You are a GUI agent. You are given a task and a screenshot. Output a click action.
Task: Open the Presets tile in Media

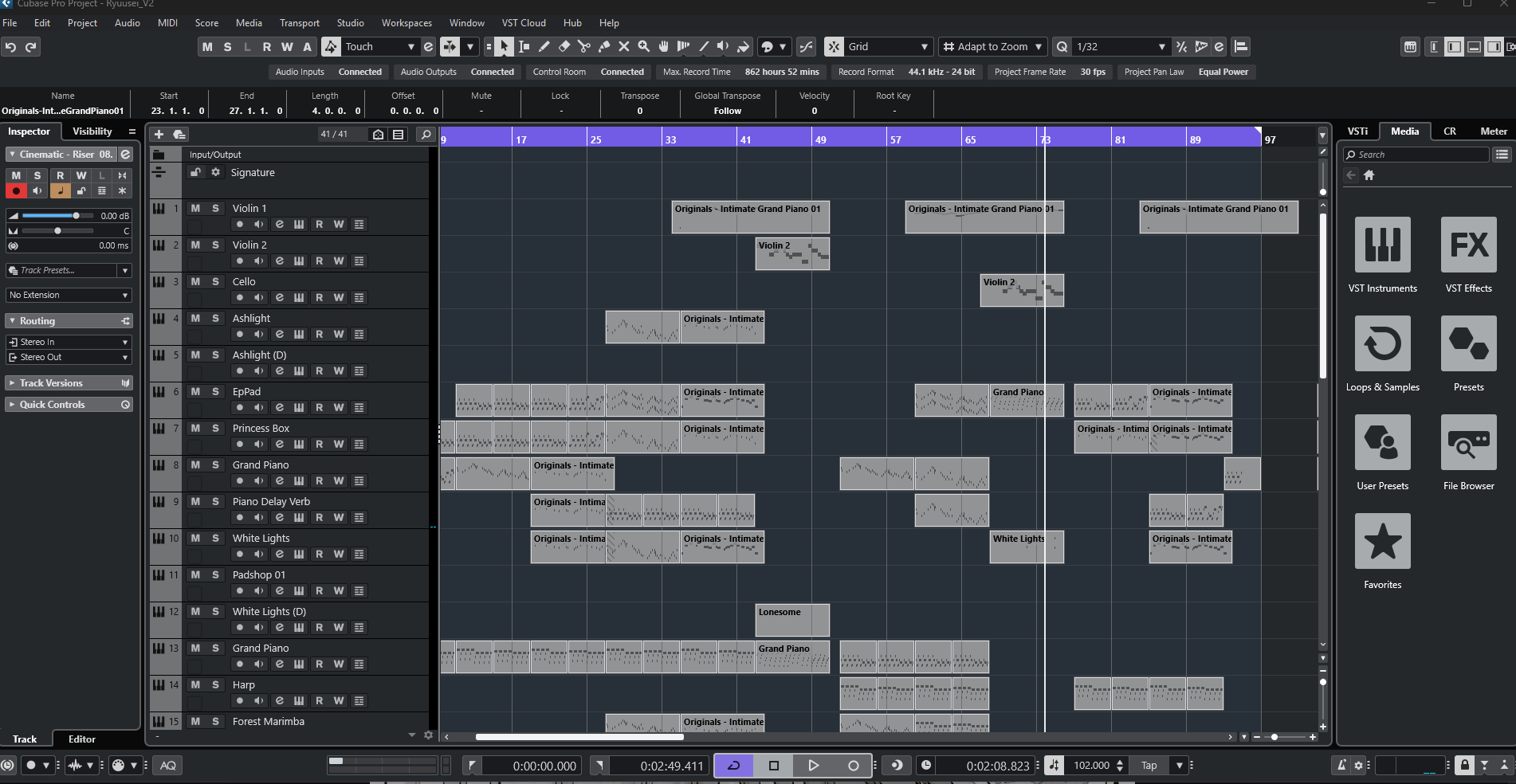[x=1468, y=343]
